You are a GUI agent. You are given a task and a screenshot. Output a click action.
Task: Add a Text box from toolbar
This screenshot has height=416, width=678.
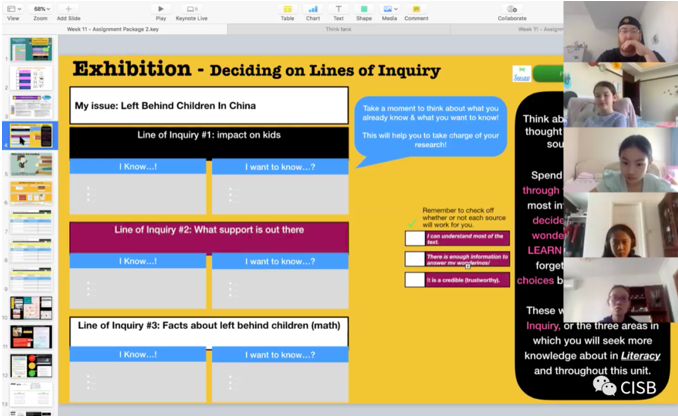pos(339,9)
